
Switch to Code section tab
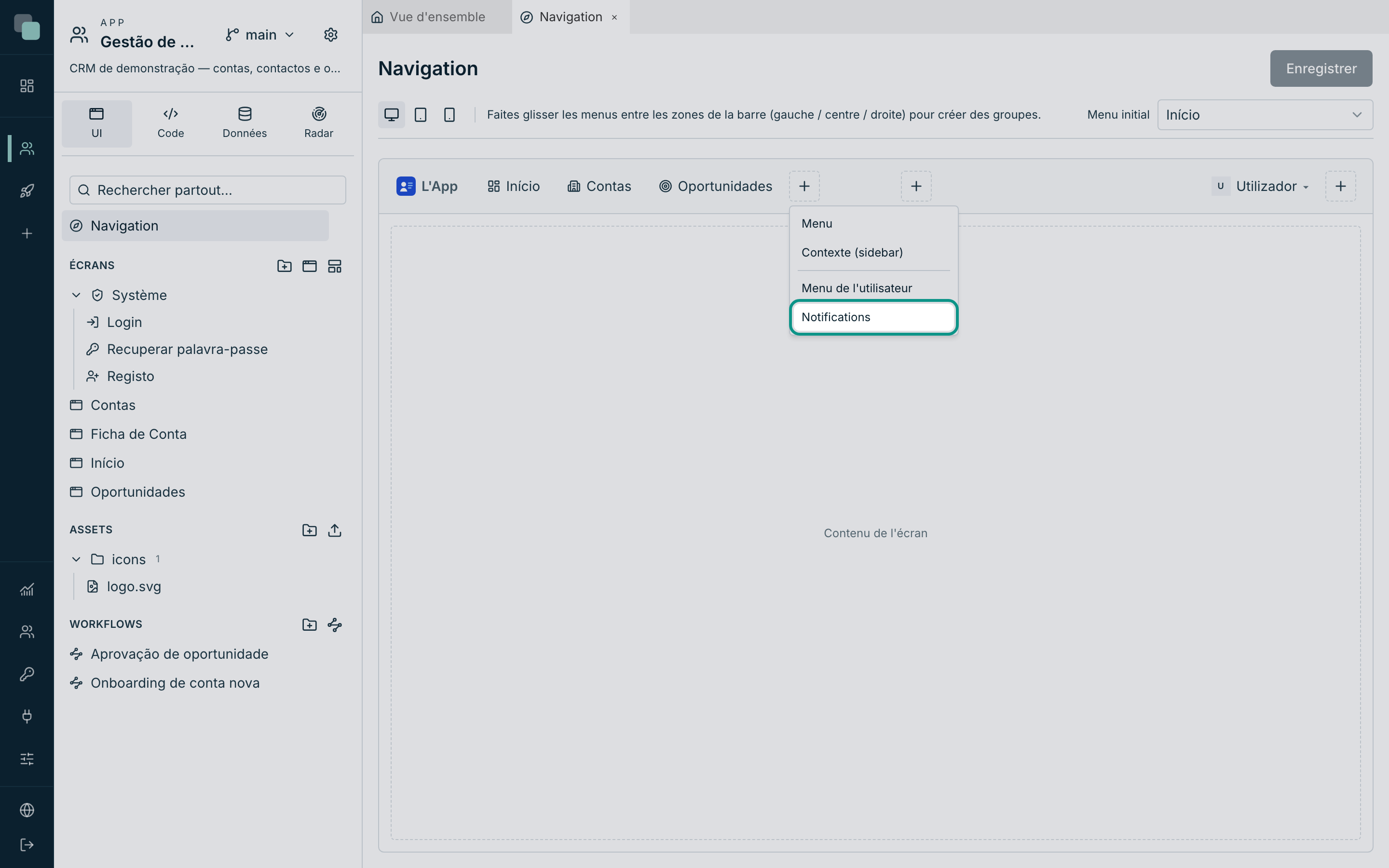[x=170, y=123]
